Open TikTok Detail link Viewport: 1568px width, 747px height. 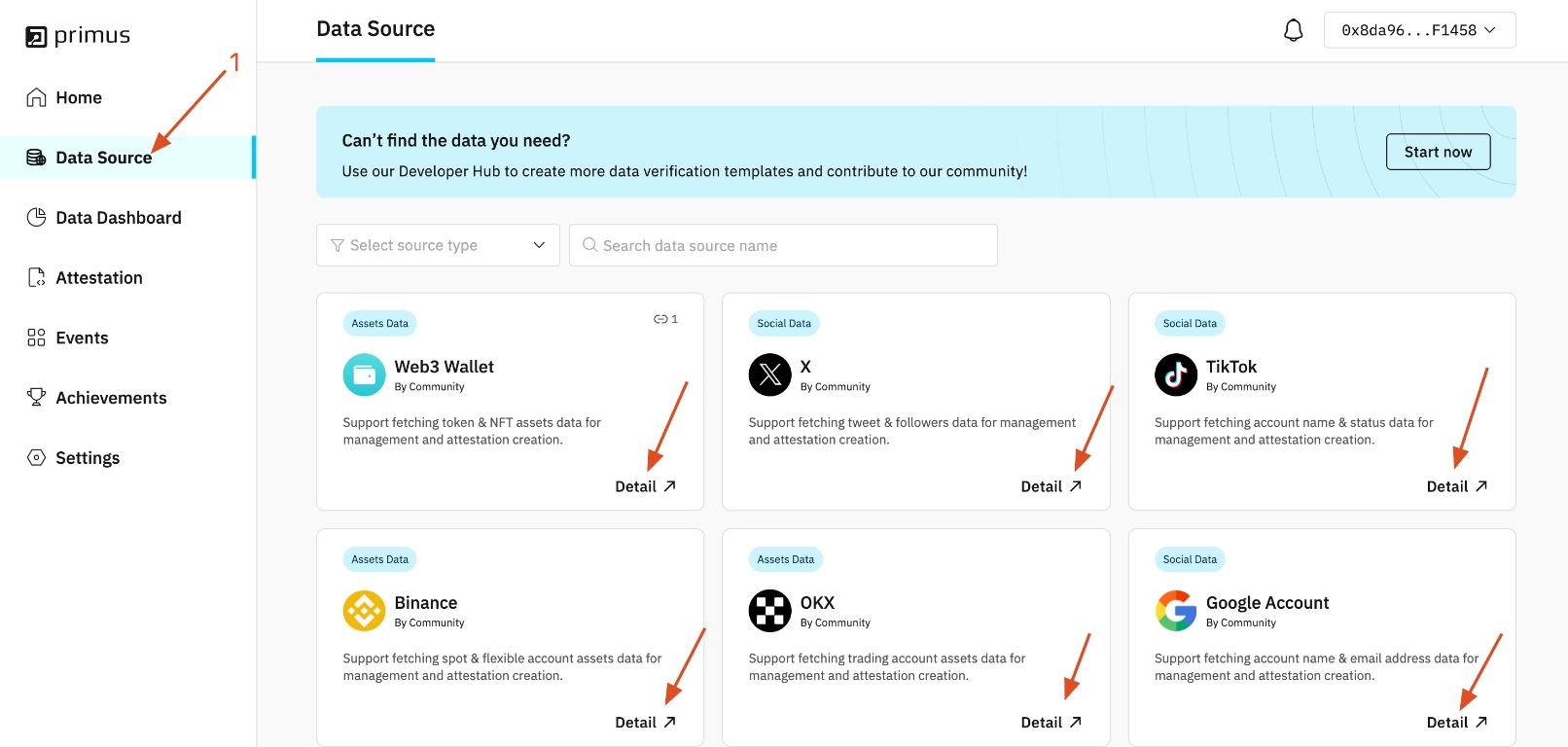pyautogui.click(x=1456, y=486)
